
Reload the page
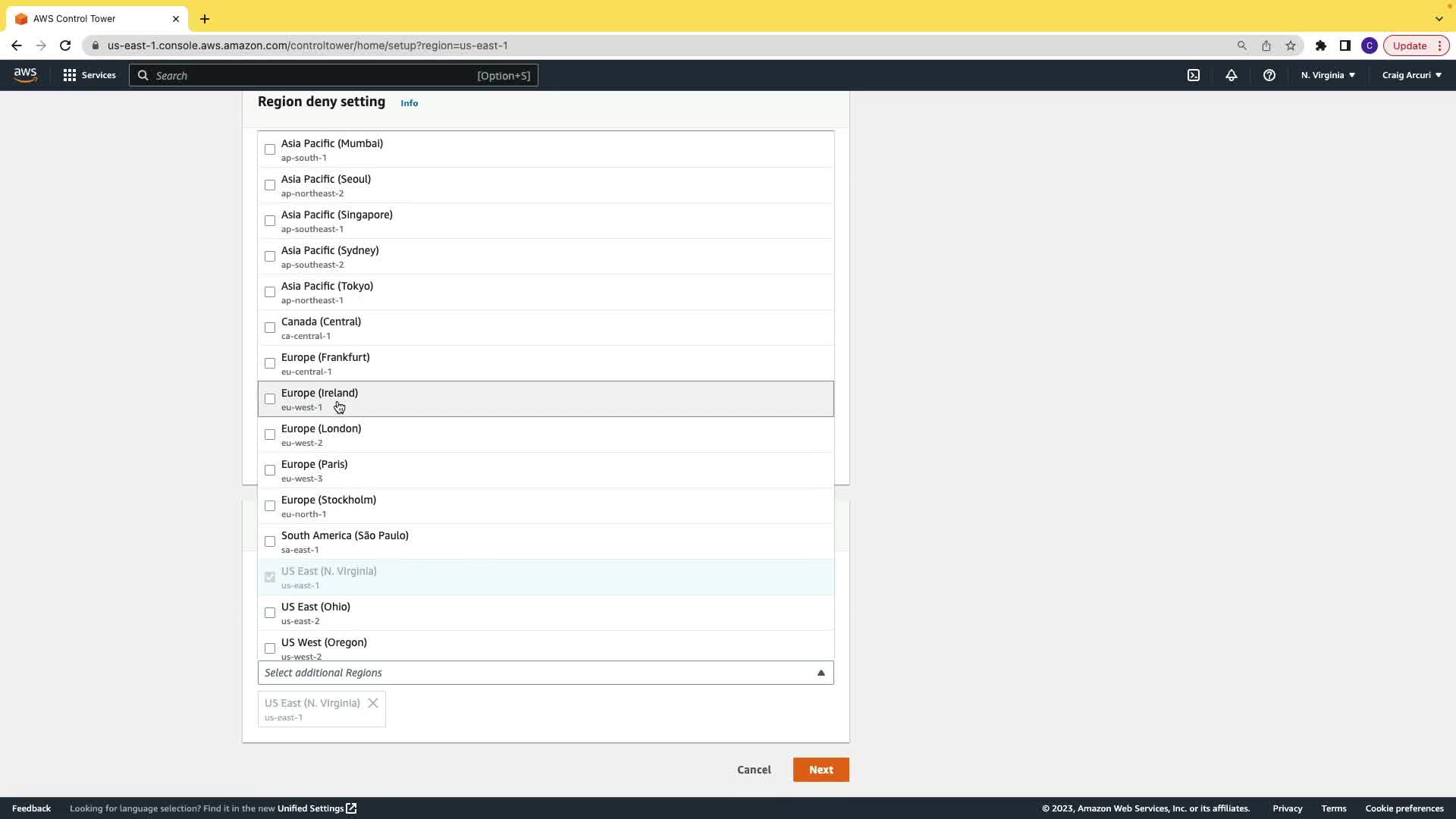point(65,45)
